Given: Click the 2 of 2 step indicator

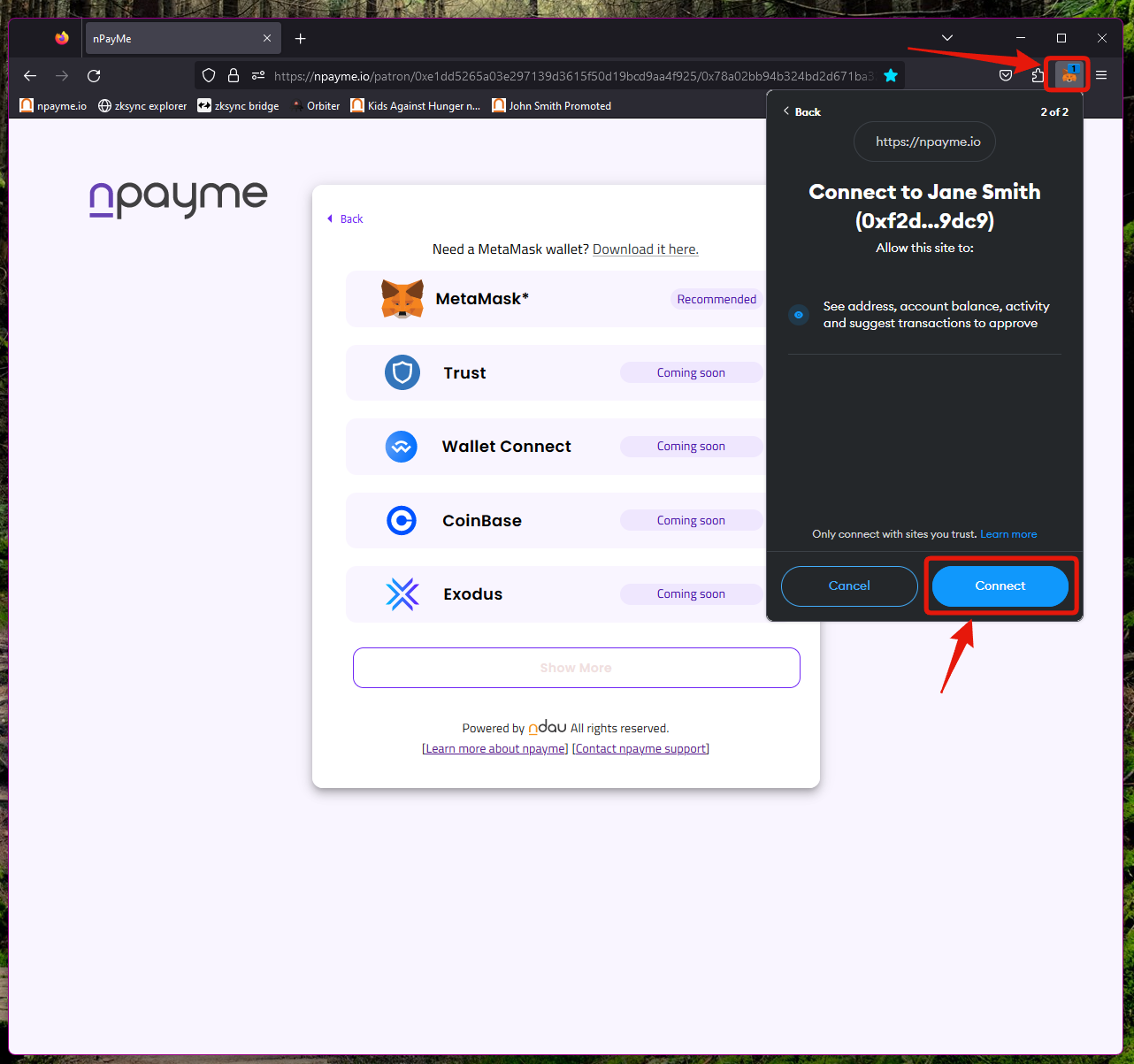Looking at the screenshot, I should 1054,111.
